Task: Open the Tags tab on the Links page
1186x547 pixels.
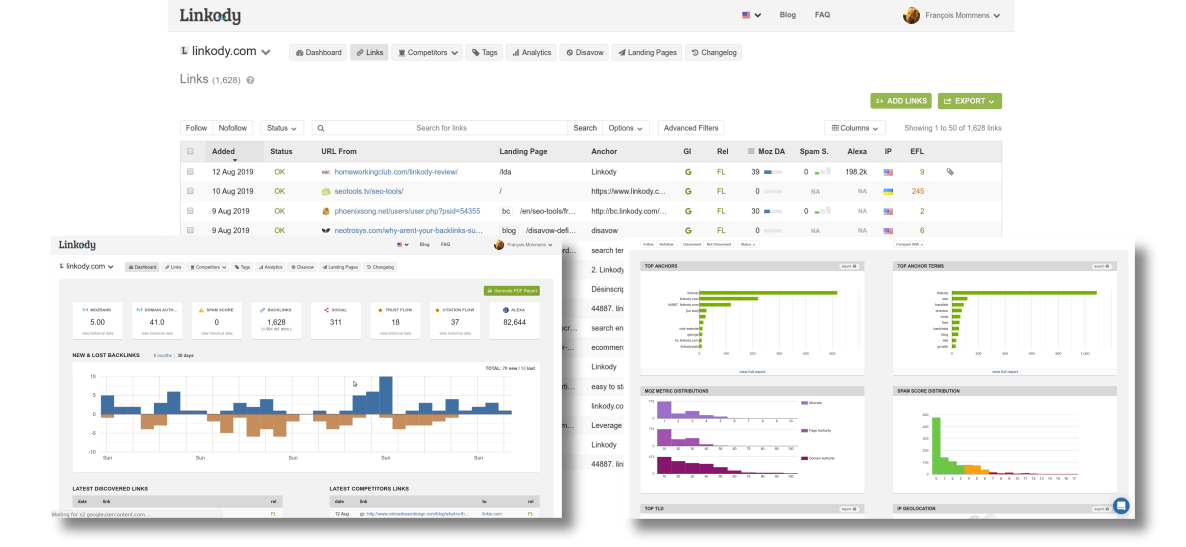Action: click(x=485, y=52)
